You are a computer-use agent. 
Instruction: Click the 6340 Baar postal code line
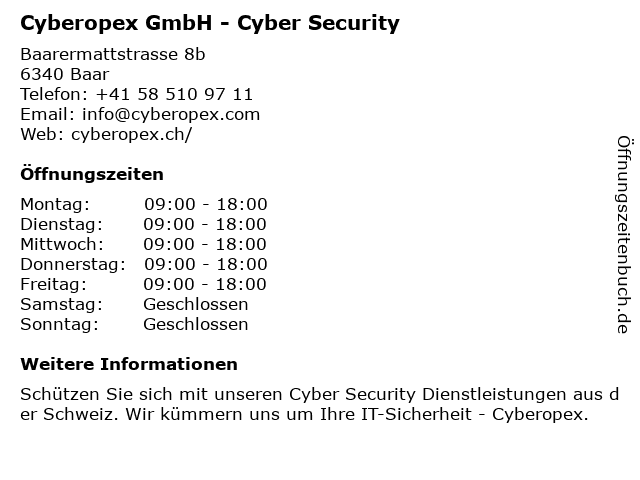coord(64,74)
